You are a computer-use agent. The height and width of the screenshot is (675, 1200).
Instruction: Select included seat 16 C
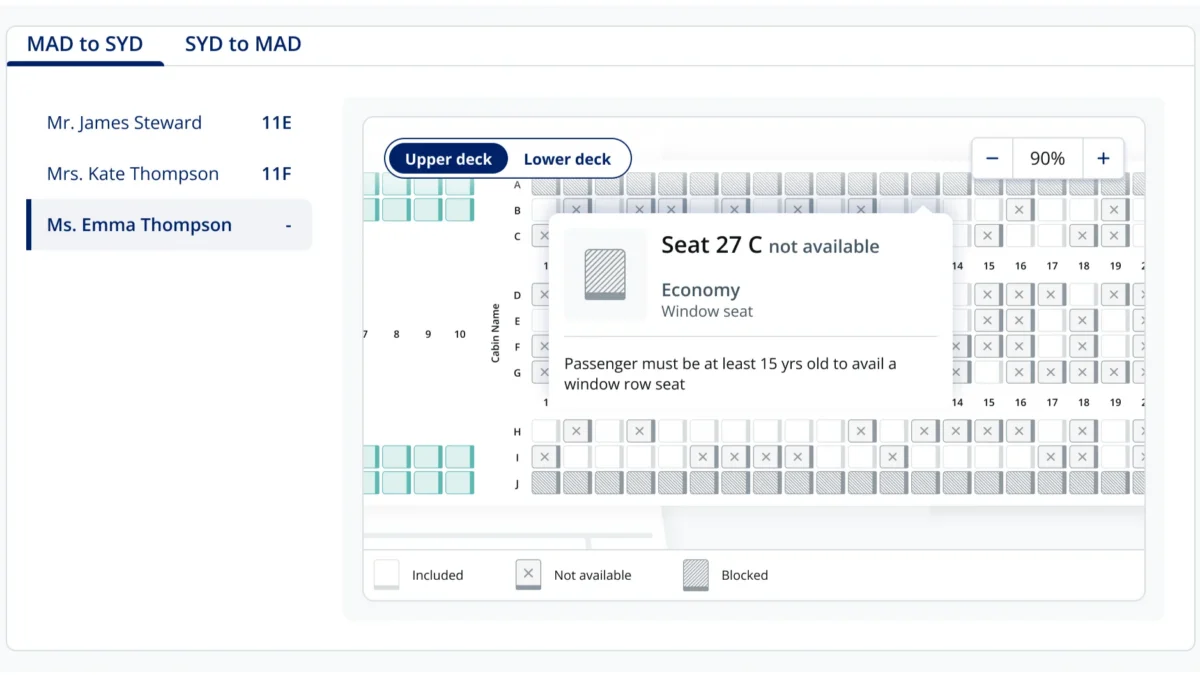[1019, 236]
